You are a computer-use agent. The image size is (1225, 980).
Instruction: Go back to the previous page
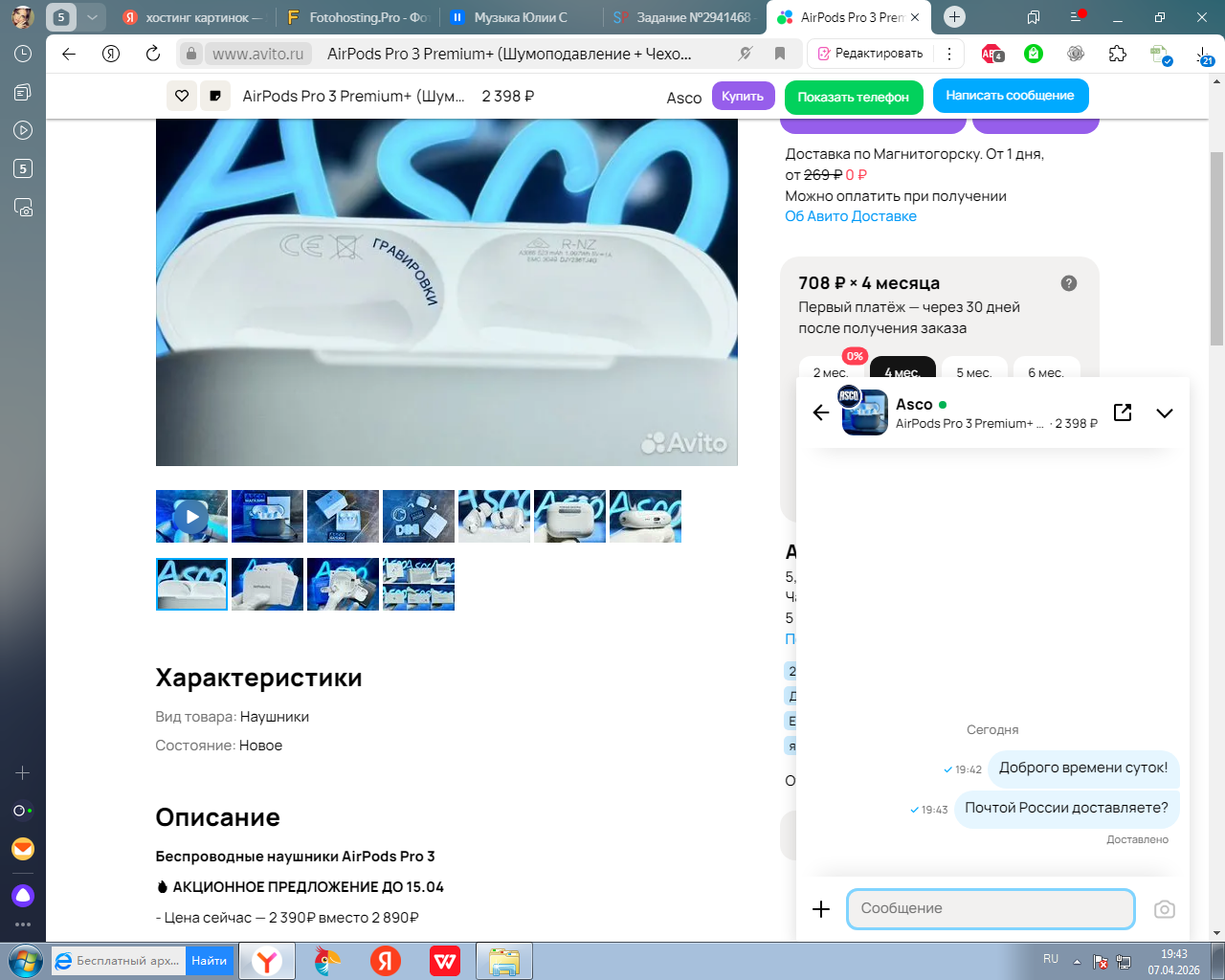pos(69,54)
